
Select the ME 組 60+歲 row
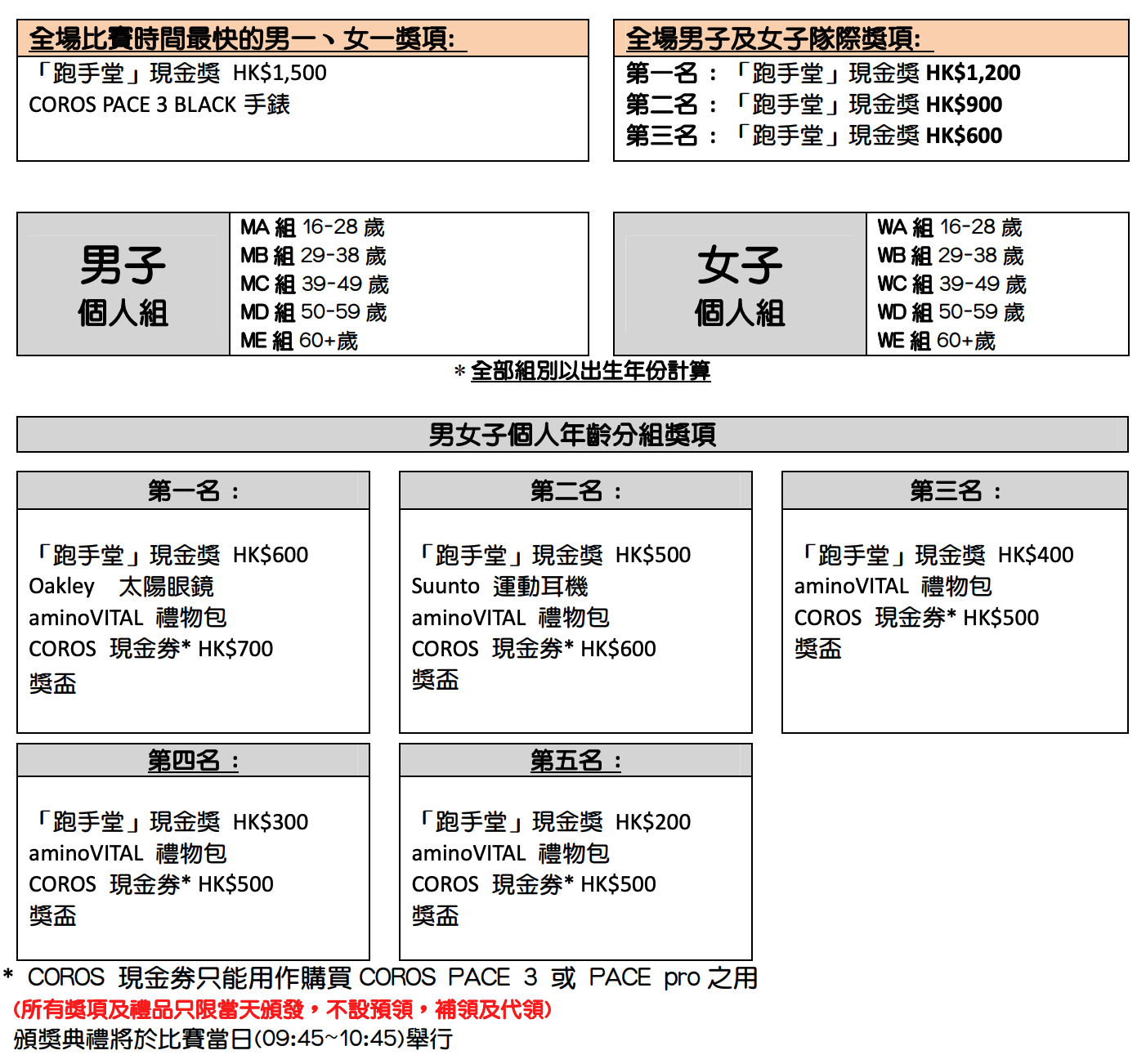point(299,341)
